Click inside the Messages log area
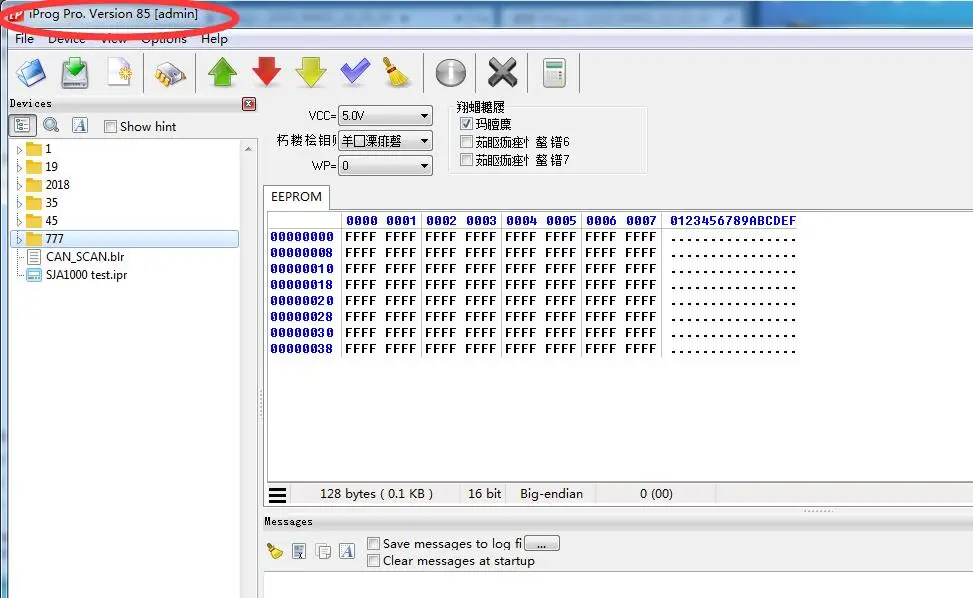This screenshot has width=973, height=598. click(x=617, y=585)
